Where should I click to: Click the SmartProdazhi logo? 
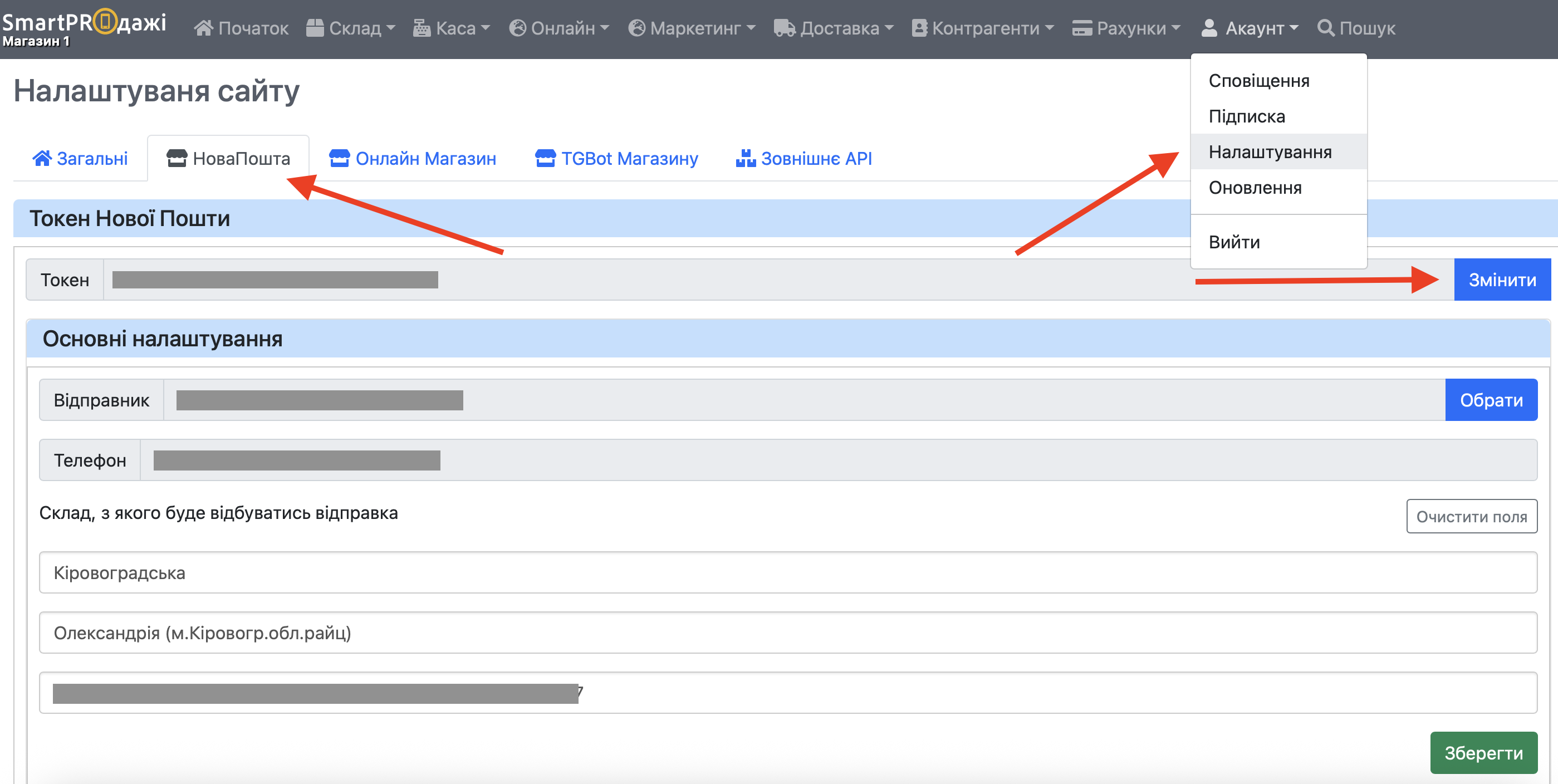pos(84,23)
